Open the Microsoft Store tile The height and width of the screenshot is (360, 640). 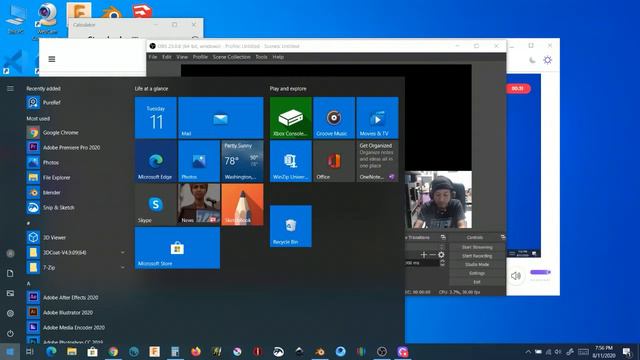pos(177,248)
